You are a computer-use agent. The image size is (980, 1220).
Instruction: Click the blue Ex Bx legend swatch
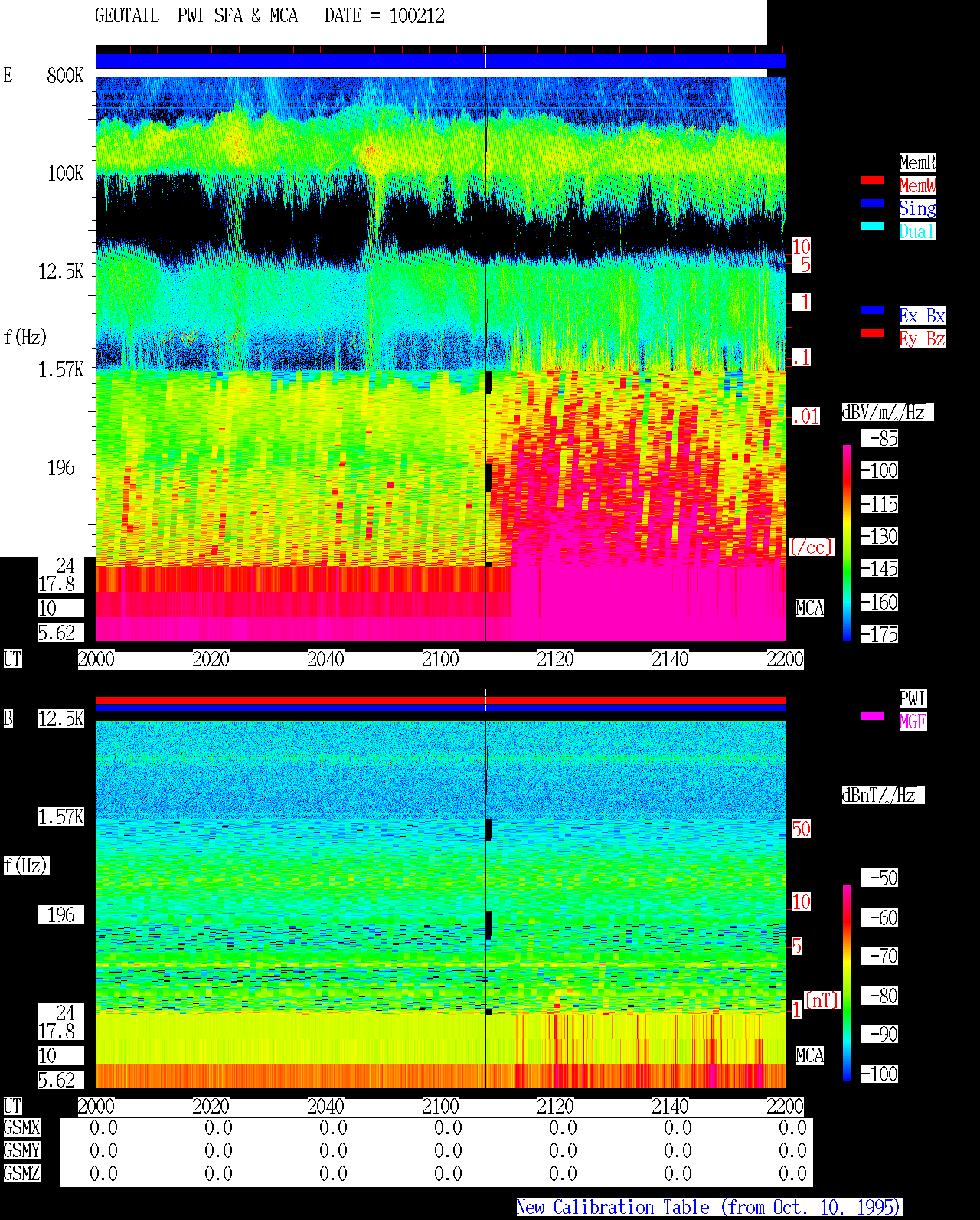tap(873, 310)
